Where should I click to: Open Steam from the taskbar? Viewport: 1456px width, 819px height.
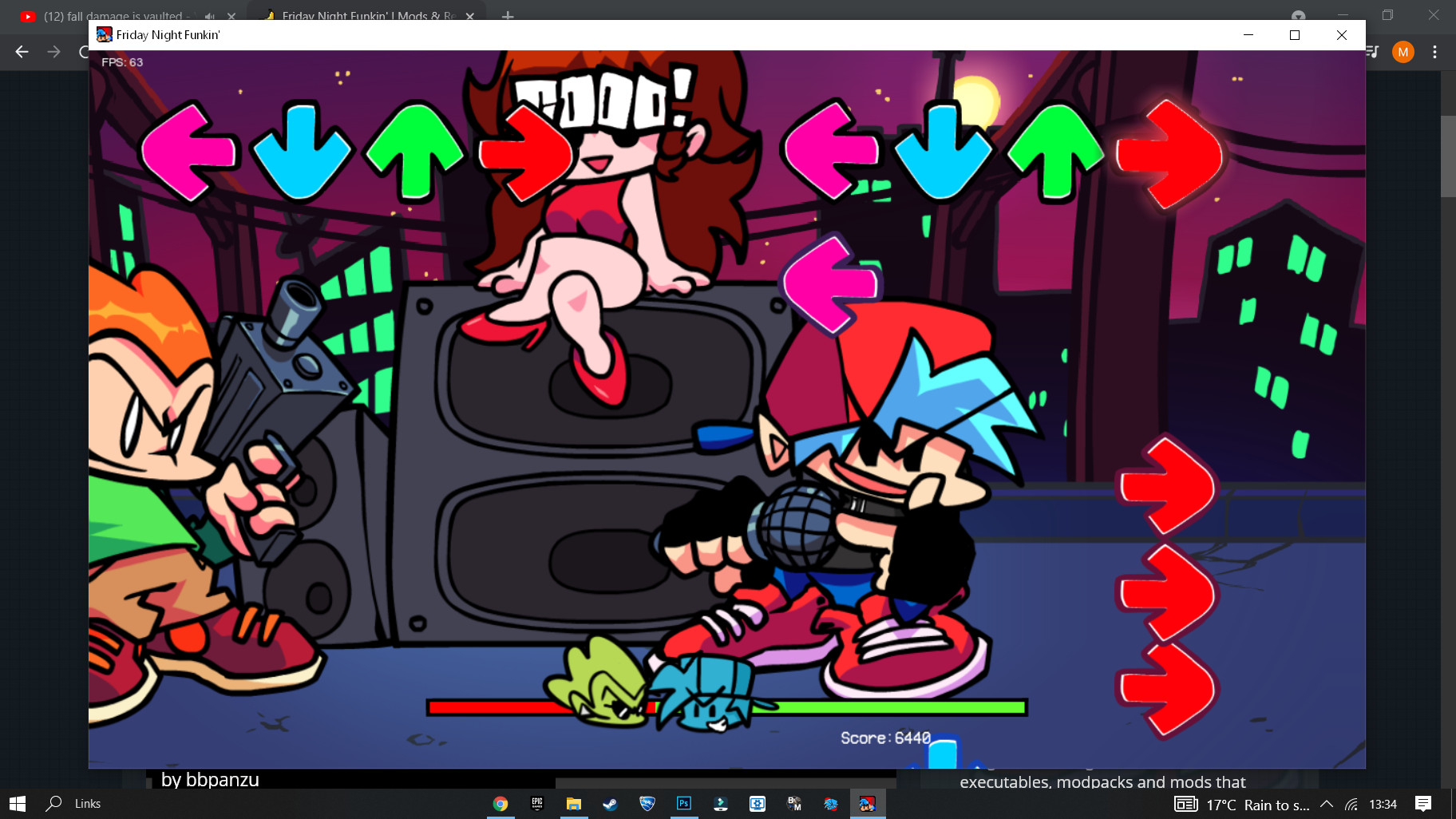coord(610,804)
